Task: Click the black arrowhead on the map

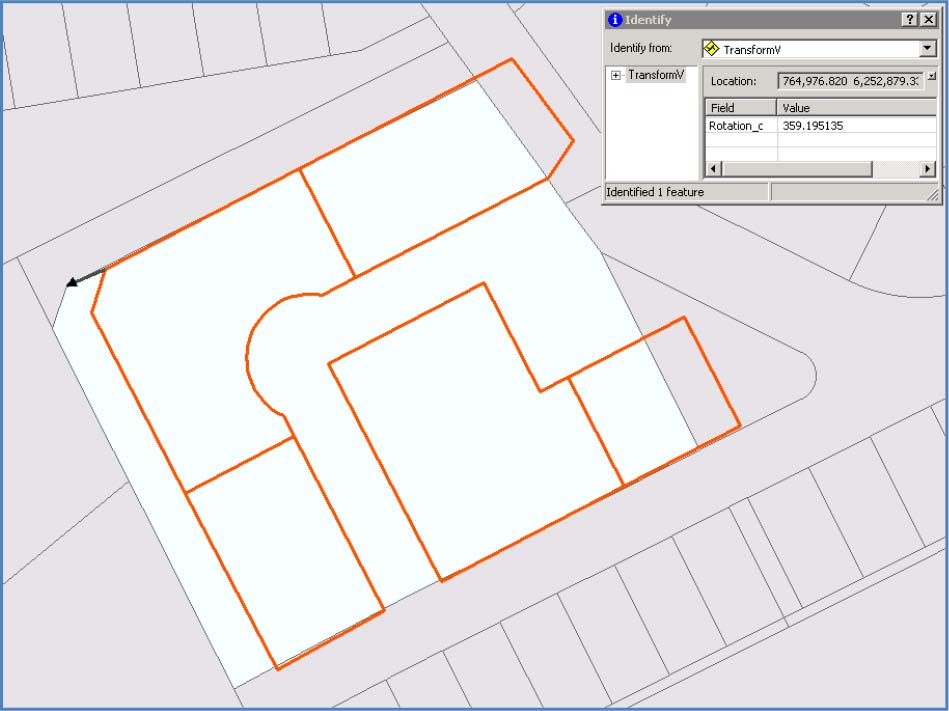Action: [x=72, y=283]
